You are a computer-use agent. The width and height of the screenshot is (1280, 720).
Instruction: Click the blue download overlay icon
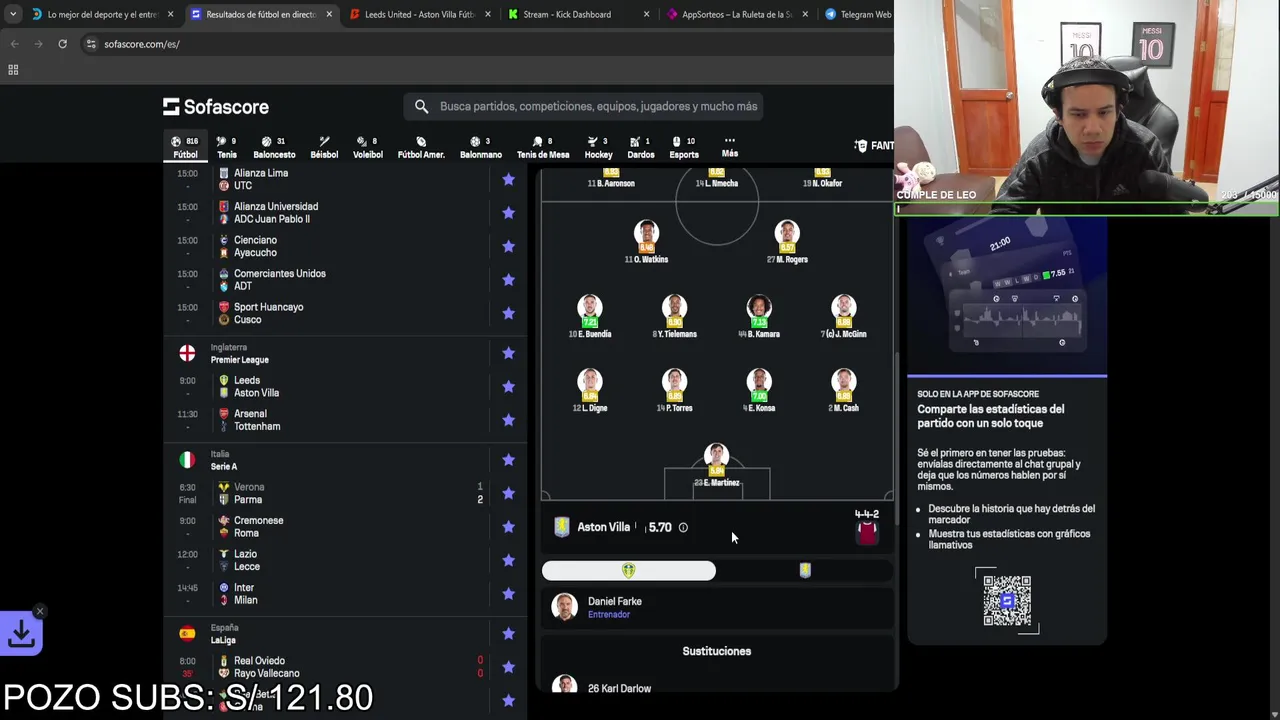pos(21,633)
